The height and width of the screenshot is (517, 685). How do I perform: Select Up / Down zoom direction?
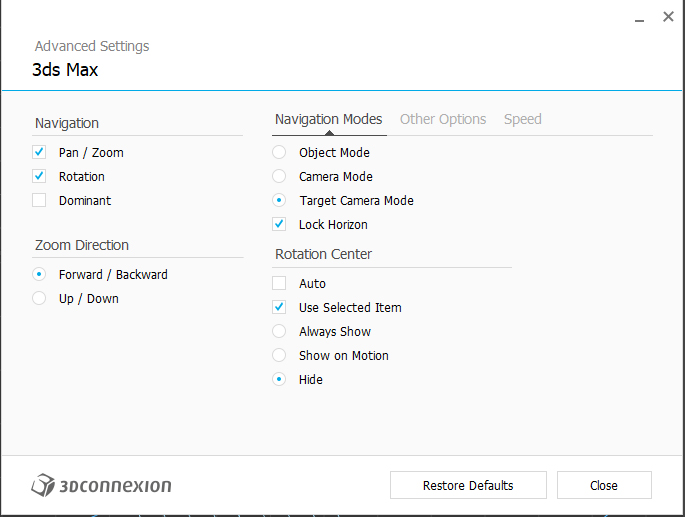[x=39, y=298]
